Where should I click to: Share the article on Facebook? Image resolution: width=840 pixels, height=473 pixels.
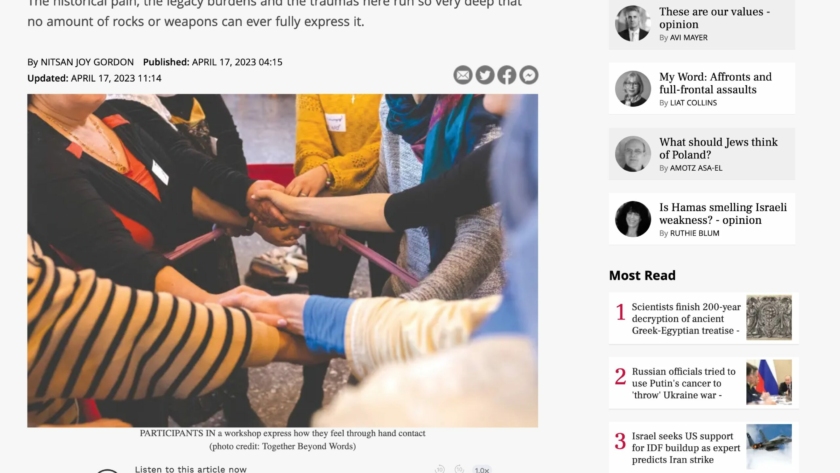(507, 75)
